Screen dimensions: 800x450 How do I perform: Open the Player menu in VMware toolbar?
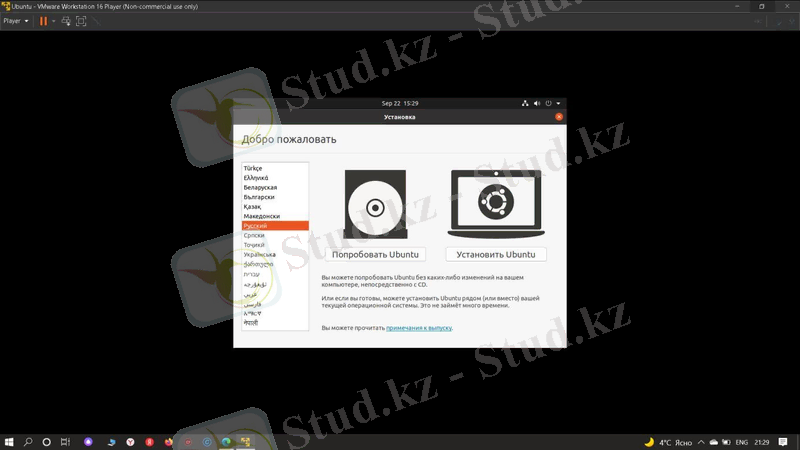pyautogui.click(x=16, y=21)
